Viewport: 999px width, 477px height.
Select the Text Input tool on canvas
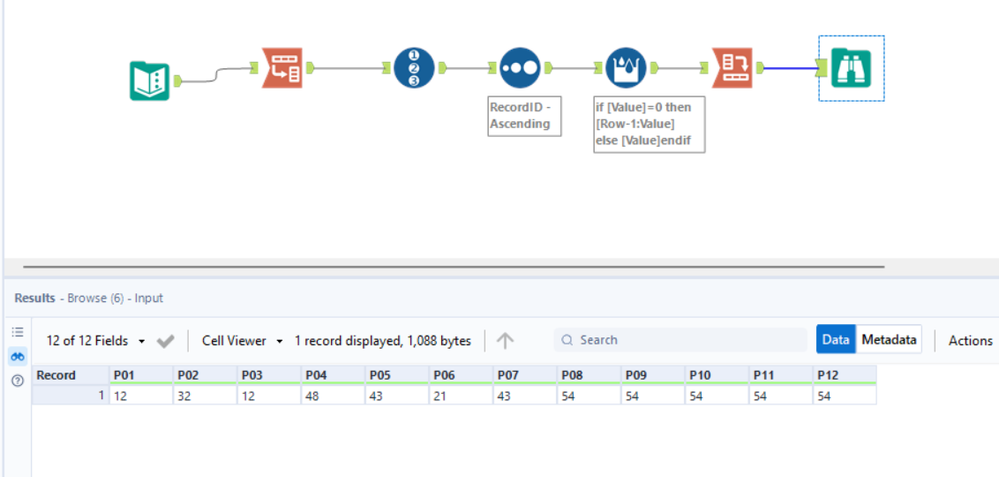(149, 81)
